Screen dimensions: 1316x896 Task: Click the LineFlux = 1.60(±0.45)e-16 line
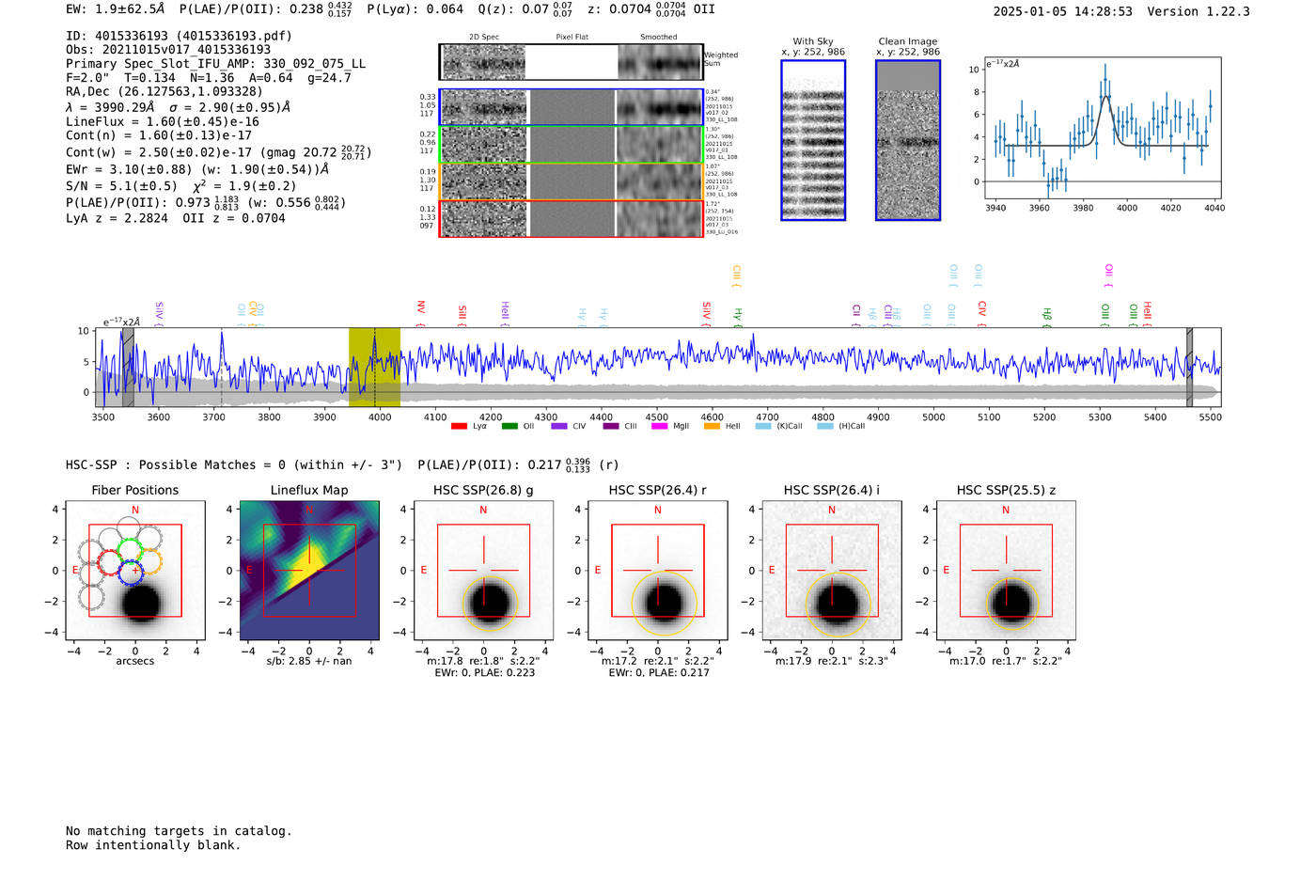coord(163,121)
